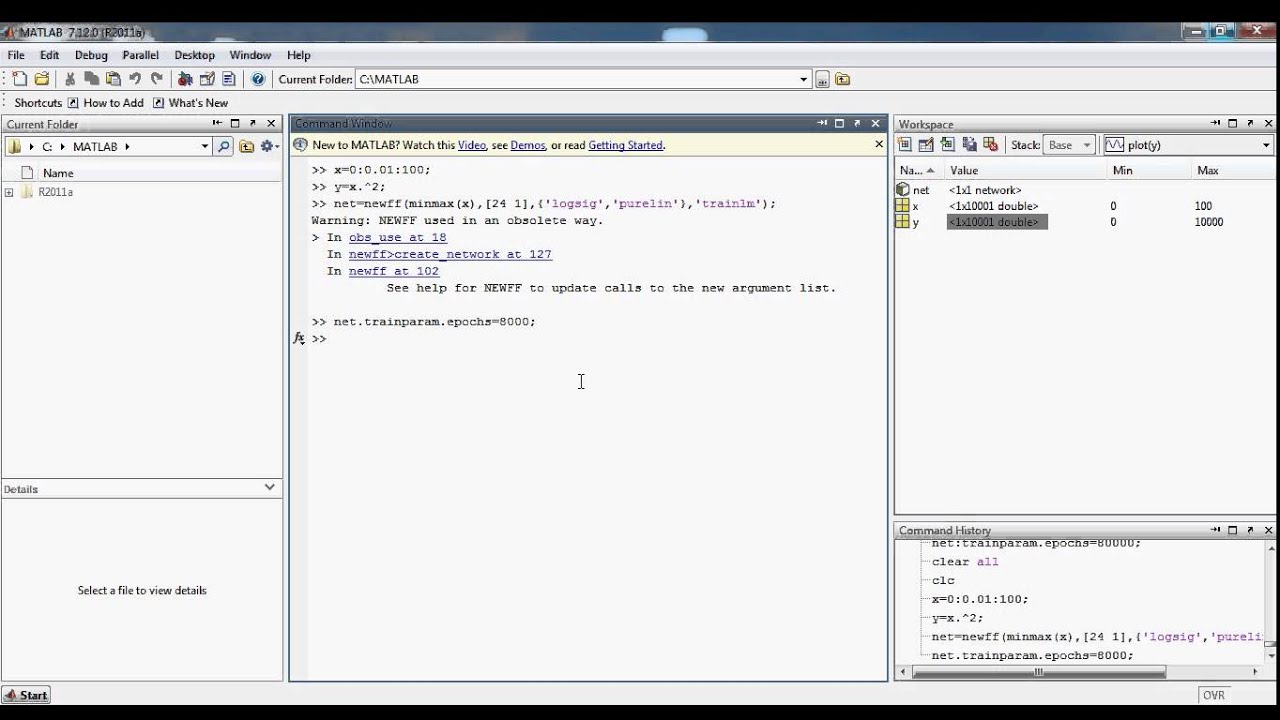Search the Current Folder with magnifier icon
Screen dimensions: 1280x720
(x=224, y=146)
